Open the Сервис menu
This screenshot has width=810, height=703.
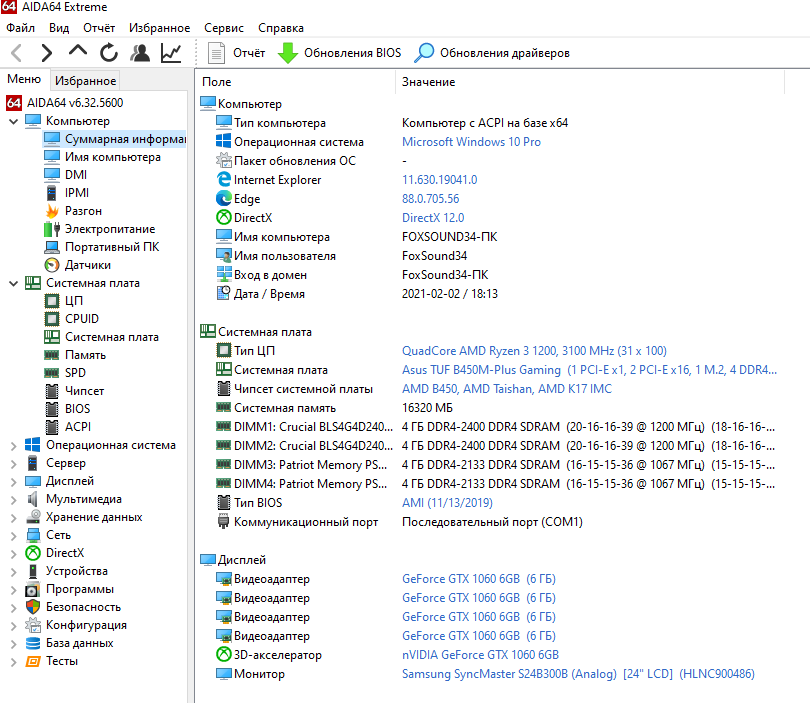click(x=224, y=28)
